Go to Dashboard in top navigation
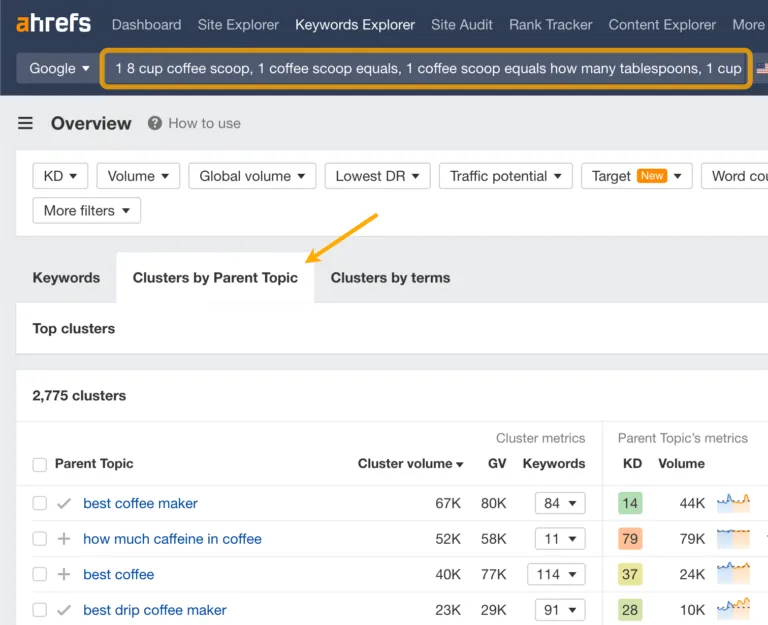Screen dimensions: 768x625 click(x=146, y=24)
